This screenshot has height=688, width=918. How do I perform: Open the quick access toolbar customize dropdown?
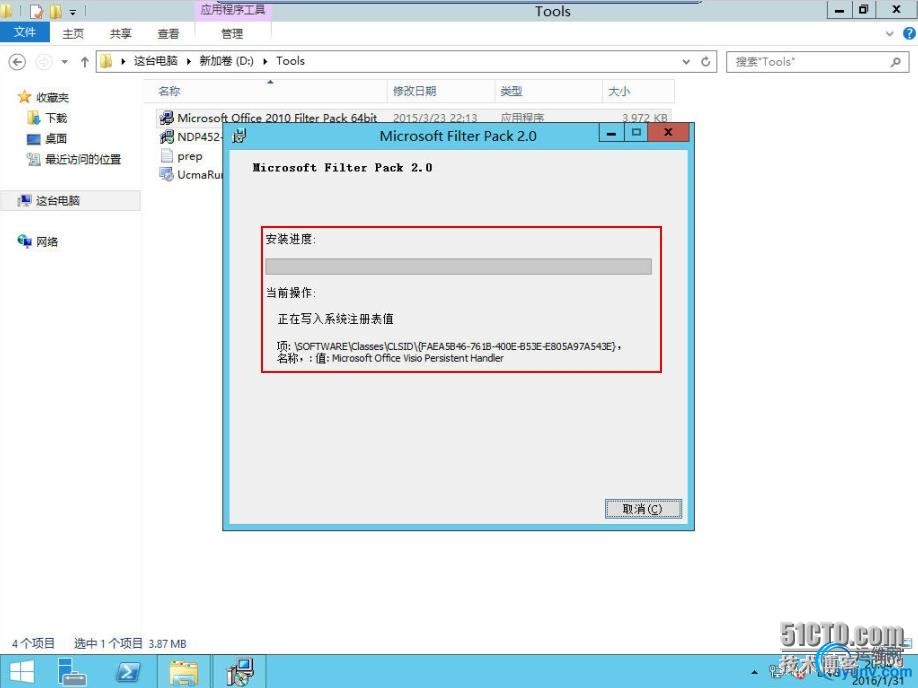click(x=73, y=12)
